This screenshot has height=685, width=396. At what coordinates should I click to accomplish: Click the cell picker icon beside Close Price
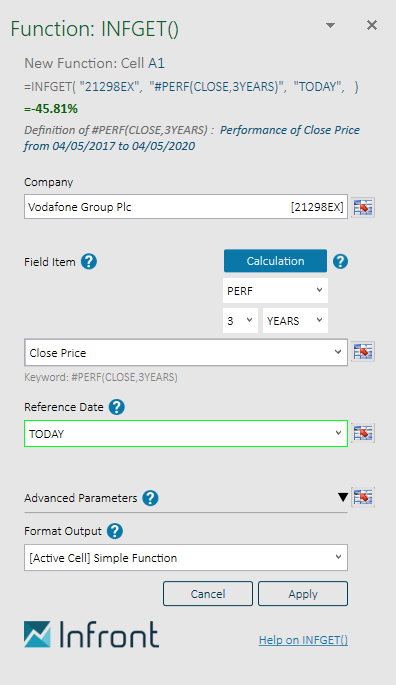click(363, 352)
